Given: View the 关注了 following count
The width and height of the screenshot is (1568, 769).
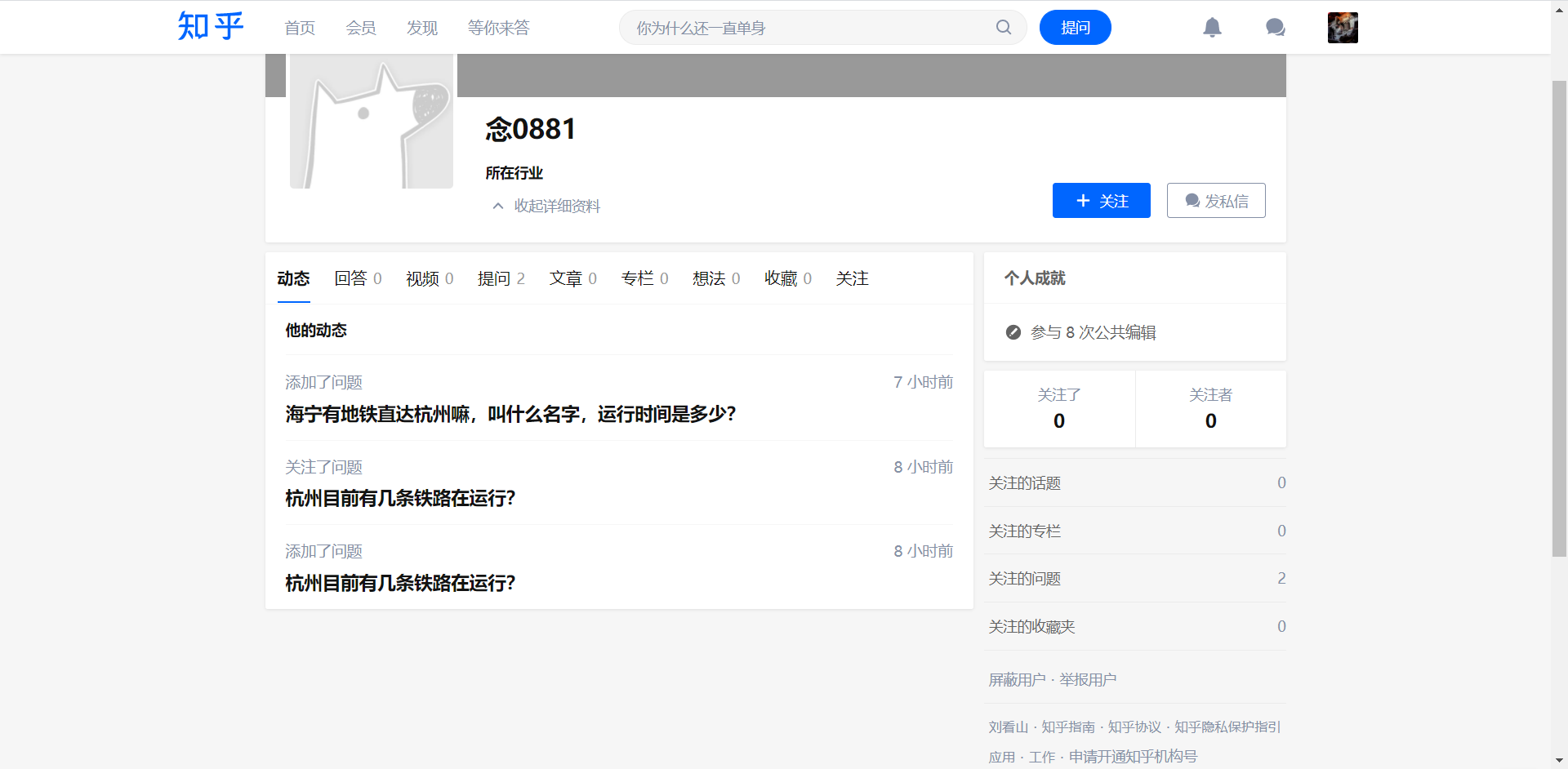Looking at the screenshot, I should [x=1059, y=409].
